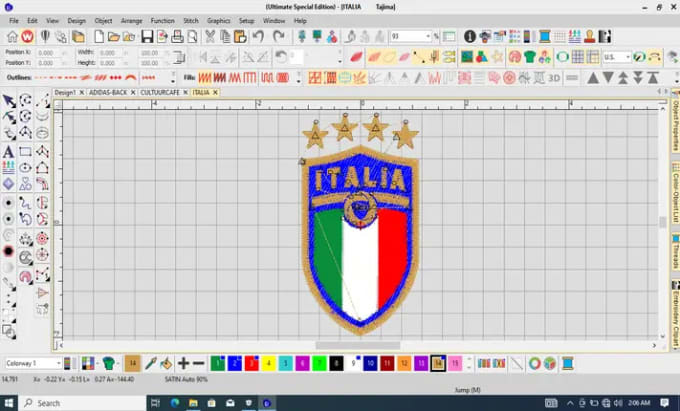Expand the Outlines stitch type list arrow

(x=173, y=78)
